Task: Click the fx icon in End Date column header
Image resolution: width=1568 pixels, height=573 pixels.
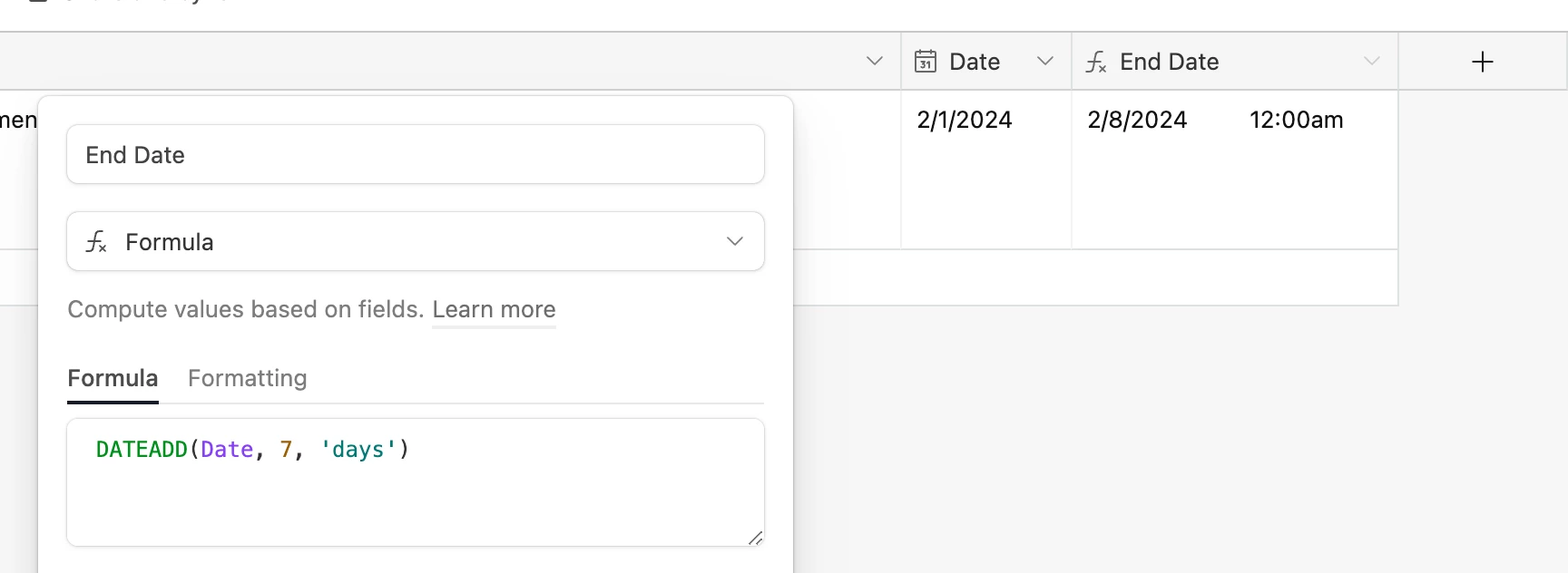Action: 1096,62
